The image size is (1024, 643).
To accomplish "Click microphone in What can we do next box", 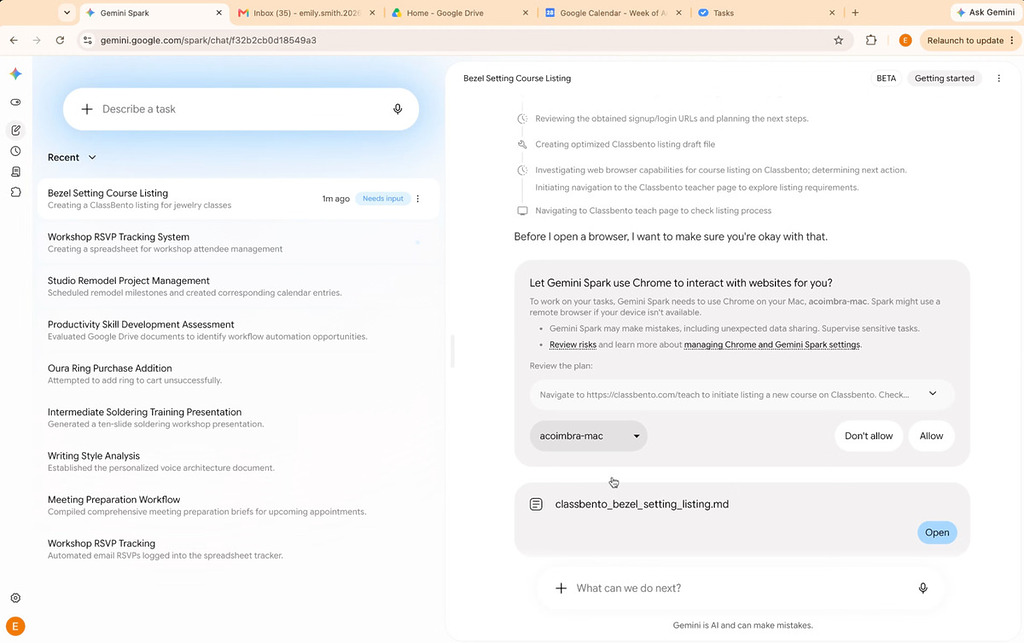I will pyautogui.click(x=923, y=588).
